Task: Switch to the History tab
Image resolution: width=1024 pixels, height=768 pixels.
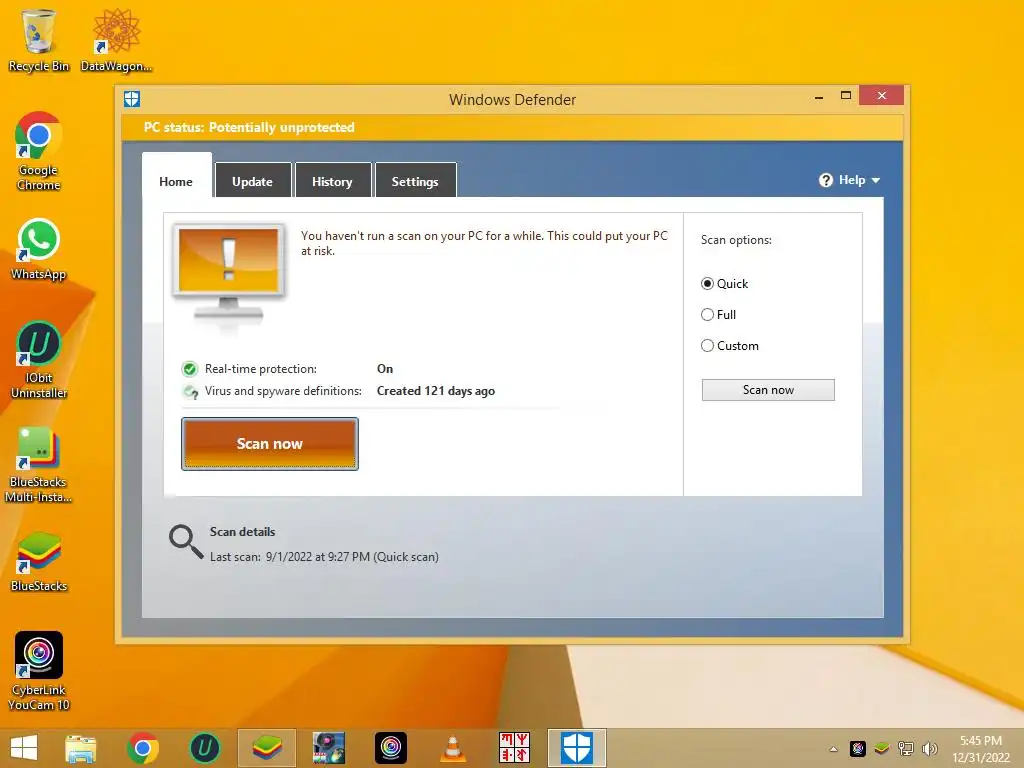Action: [332, 182]
